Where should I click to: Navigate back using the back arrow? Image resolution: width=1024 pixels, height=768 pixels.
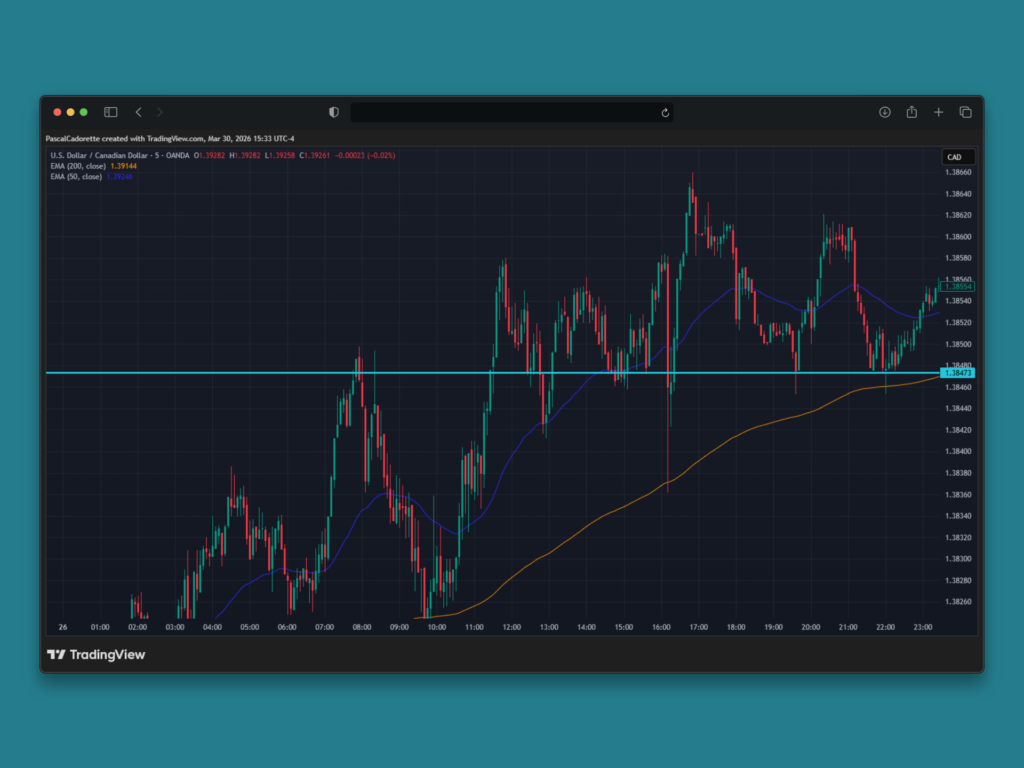coord(138,112)
